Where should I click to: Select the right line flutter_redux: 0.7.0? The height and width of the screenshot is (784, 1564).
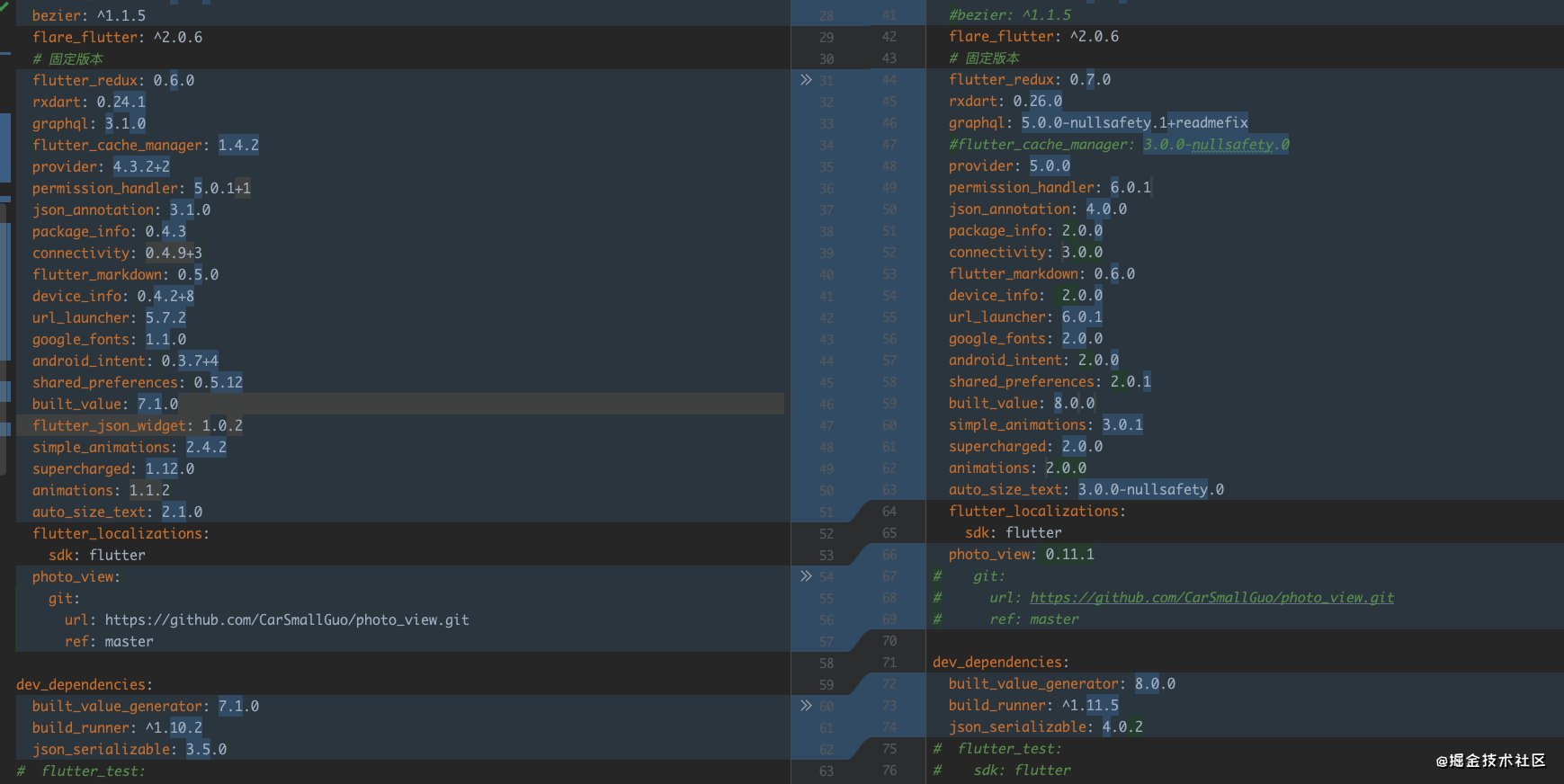coord(1030,79)
